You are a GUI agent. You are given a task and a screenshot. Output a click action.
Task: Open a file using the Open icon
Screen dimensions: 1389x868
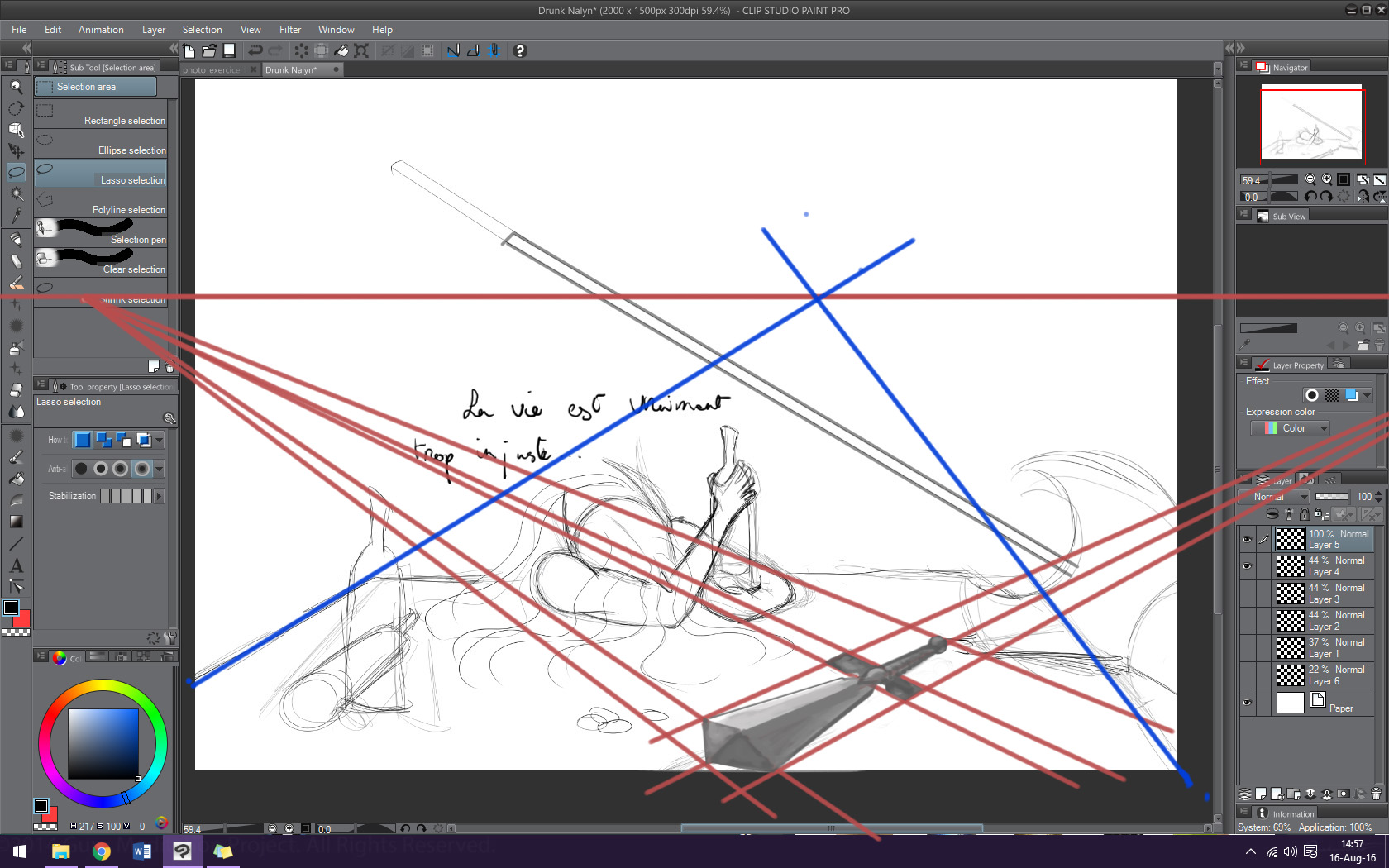(210, 50)
